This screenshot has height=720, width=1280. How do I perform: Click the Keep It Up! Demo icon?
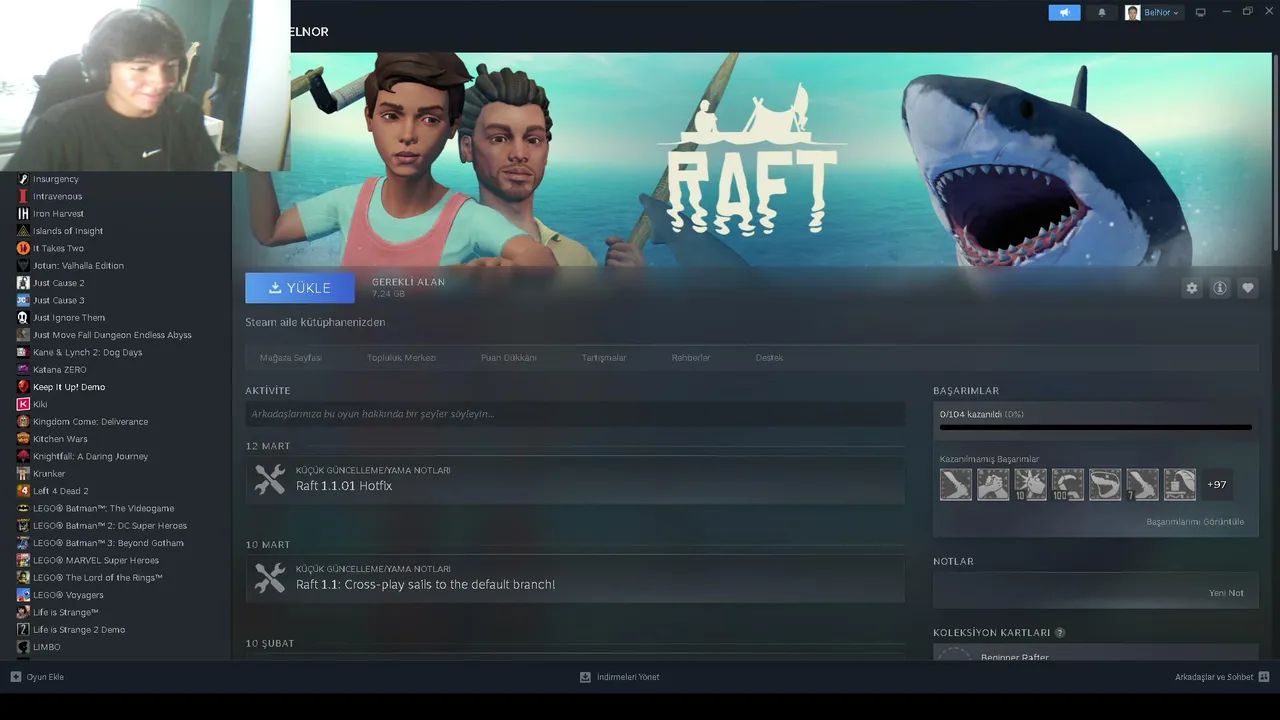tap(23, 387)
